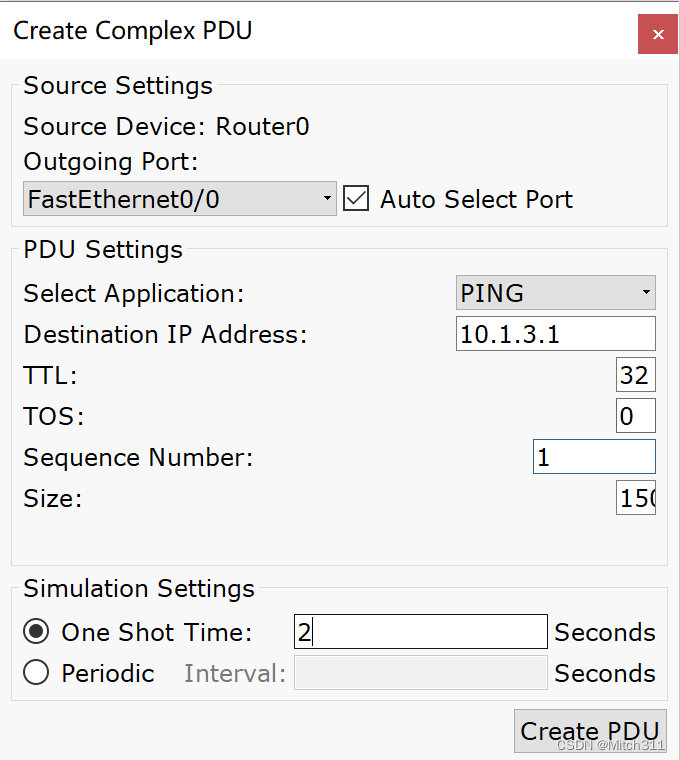Click the One Shot Time label
This screenshot has height=760, width=680.
click(156, 632)
